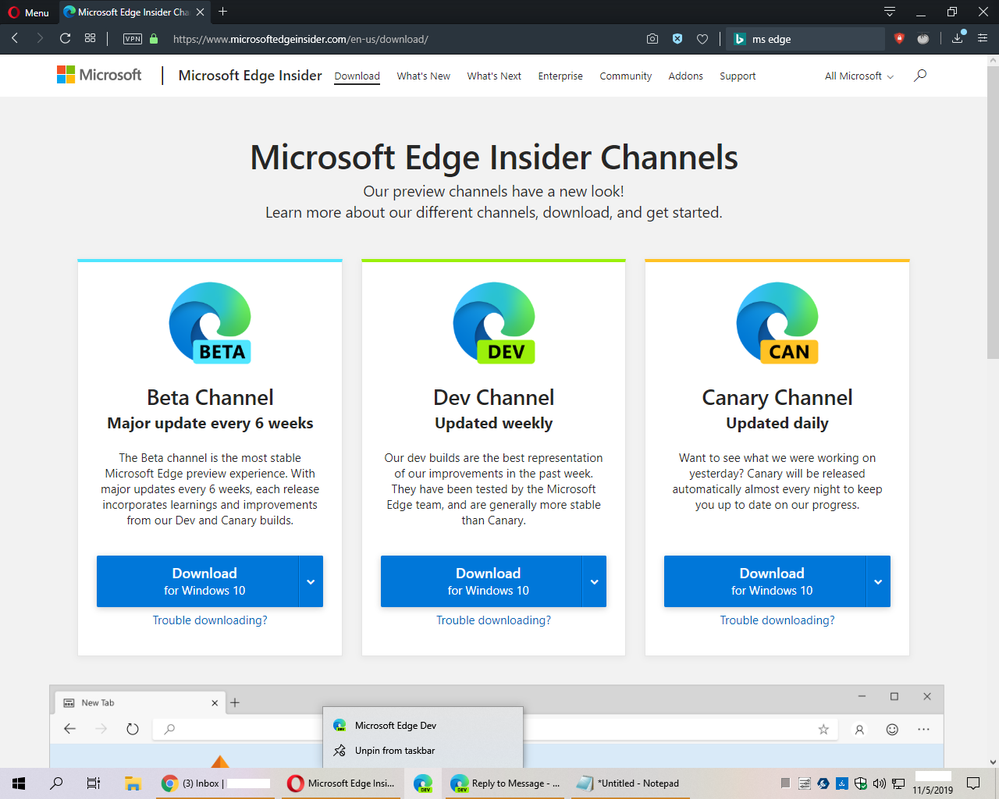Viewport: 999px width, 799px height.
Task: Take a snapshot with the camera icon
Action: click(x=652, y=39)
